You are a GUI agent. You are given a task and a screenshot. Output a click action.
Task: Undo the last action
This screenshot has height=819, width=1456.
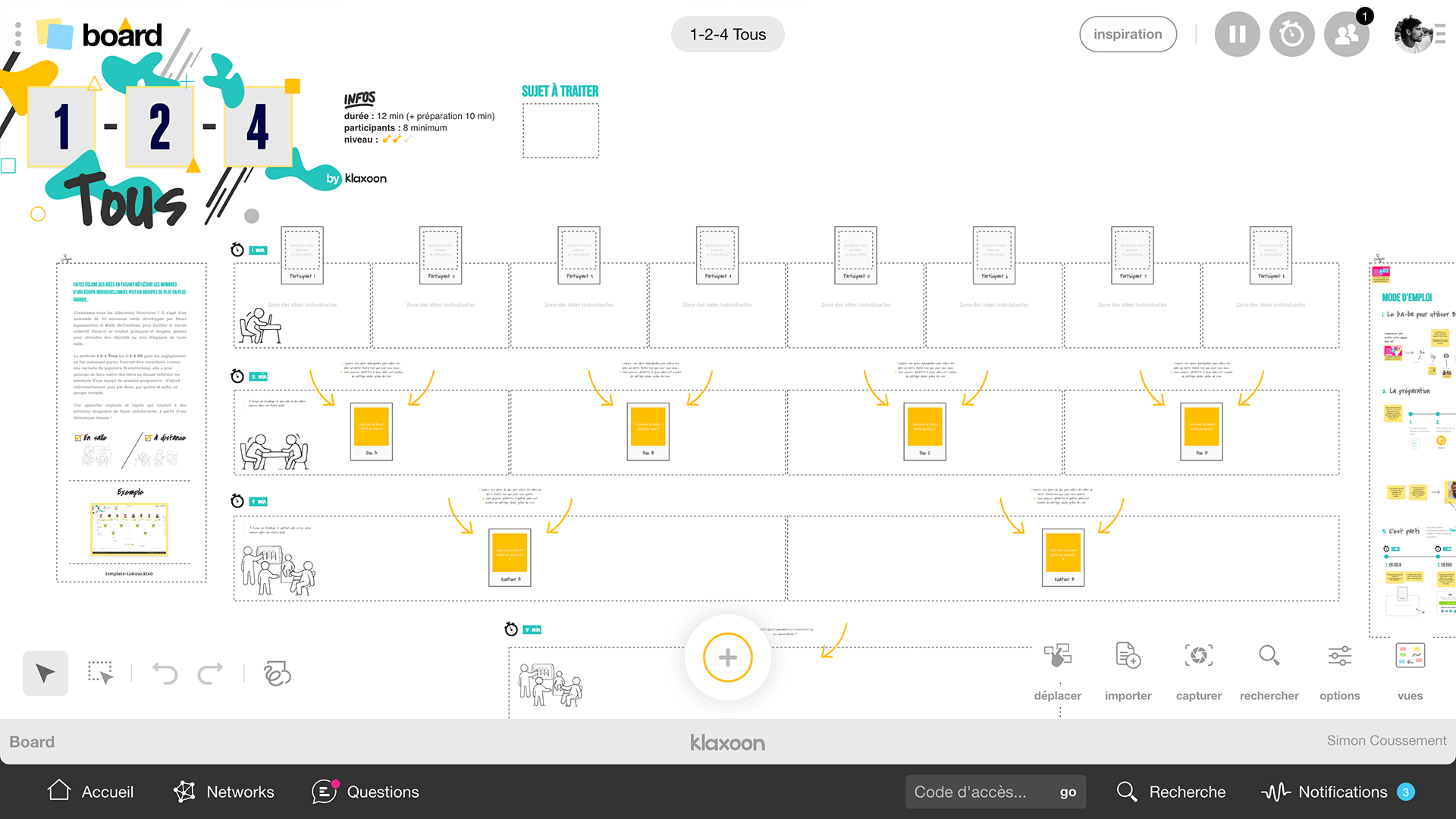[x=165, y=673]
